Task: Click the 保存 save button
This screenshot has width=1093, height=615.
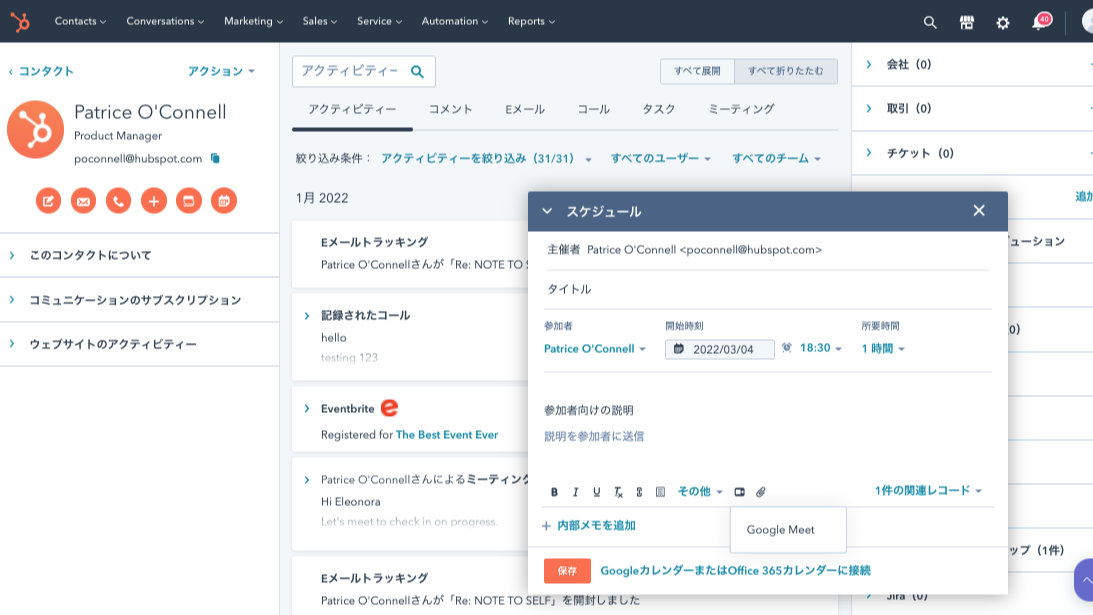Action: coord(566,570)
